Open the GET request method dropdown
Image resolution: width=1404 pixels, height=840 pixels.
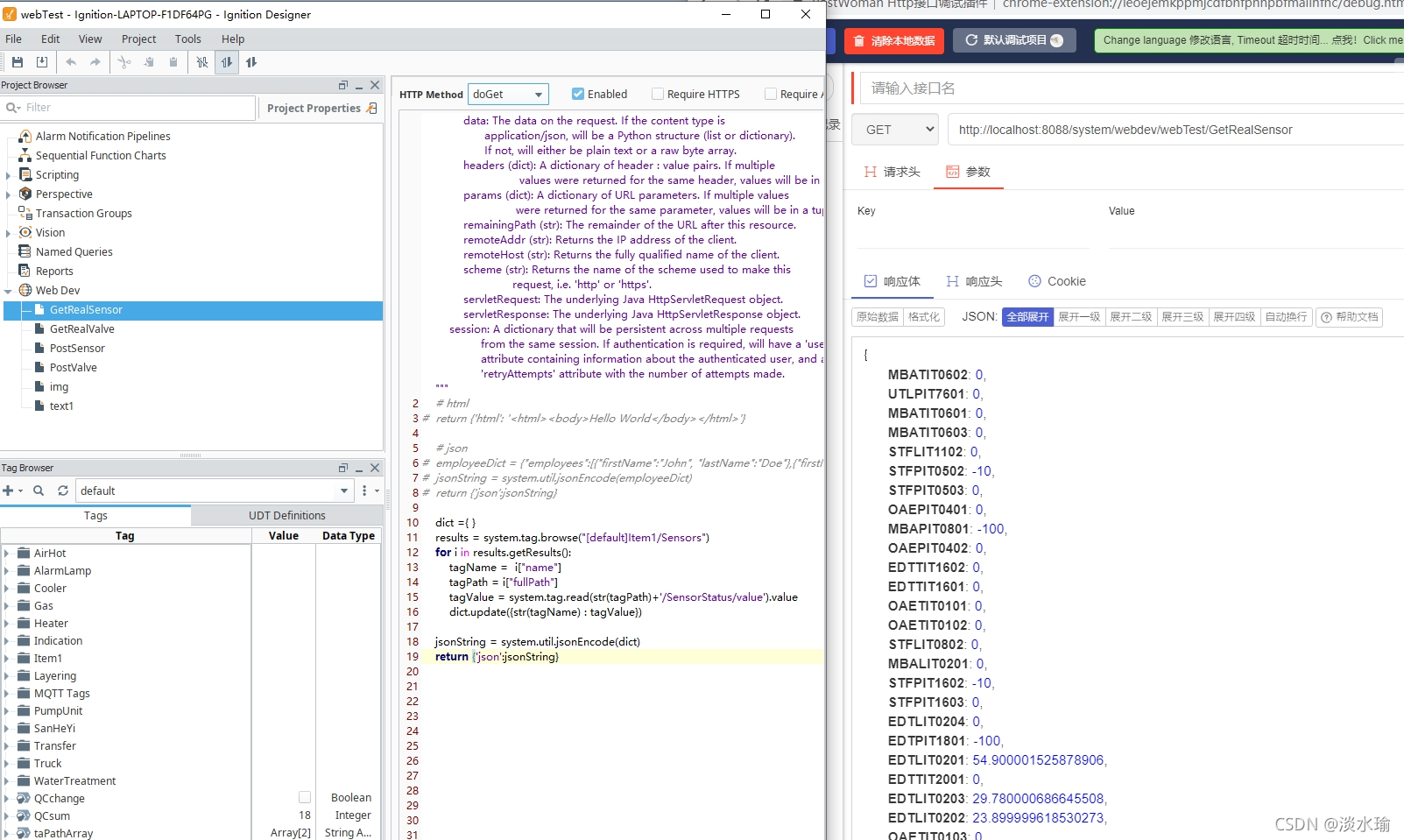click(x=895, y=130)
